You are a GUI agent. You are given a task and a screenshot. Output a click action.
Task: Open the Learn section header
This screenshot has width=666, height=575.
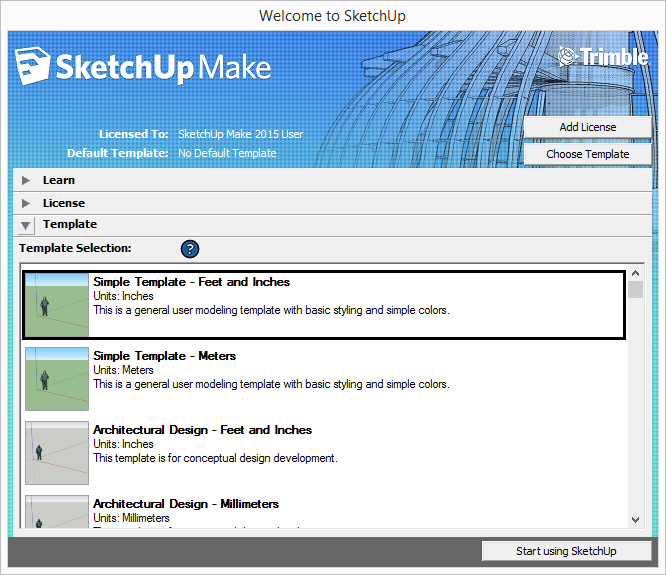pos(333,180)
